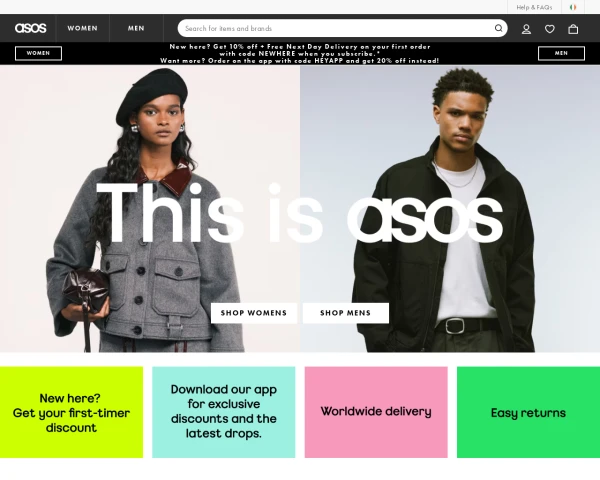Select the WOMEN tab in header
Viewport: 600px width, 480px height.
click(82, 28)
